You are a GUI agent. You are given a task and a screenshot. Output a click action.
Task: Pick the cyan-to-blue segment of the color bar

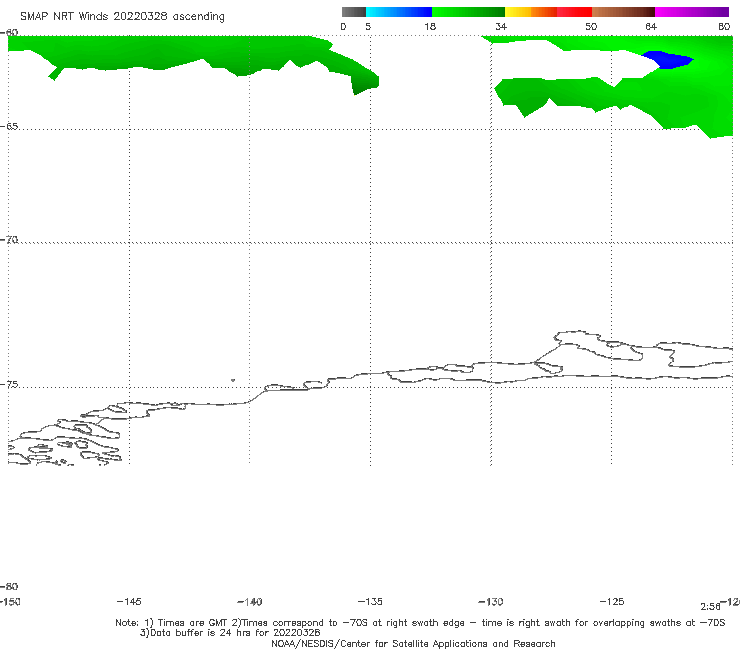pyautogui.click(x=399, y=12)
